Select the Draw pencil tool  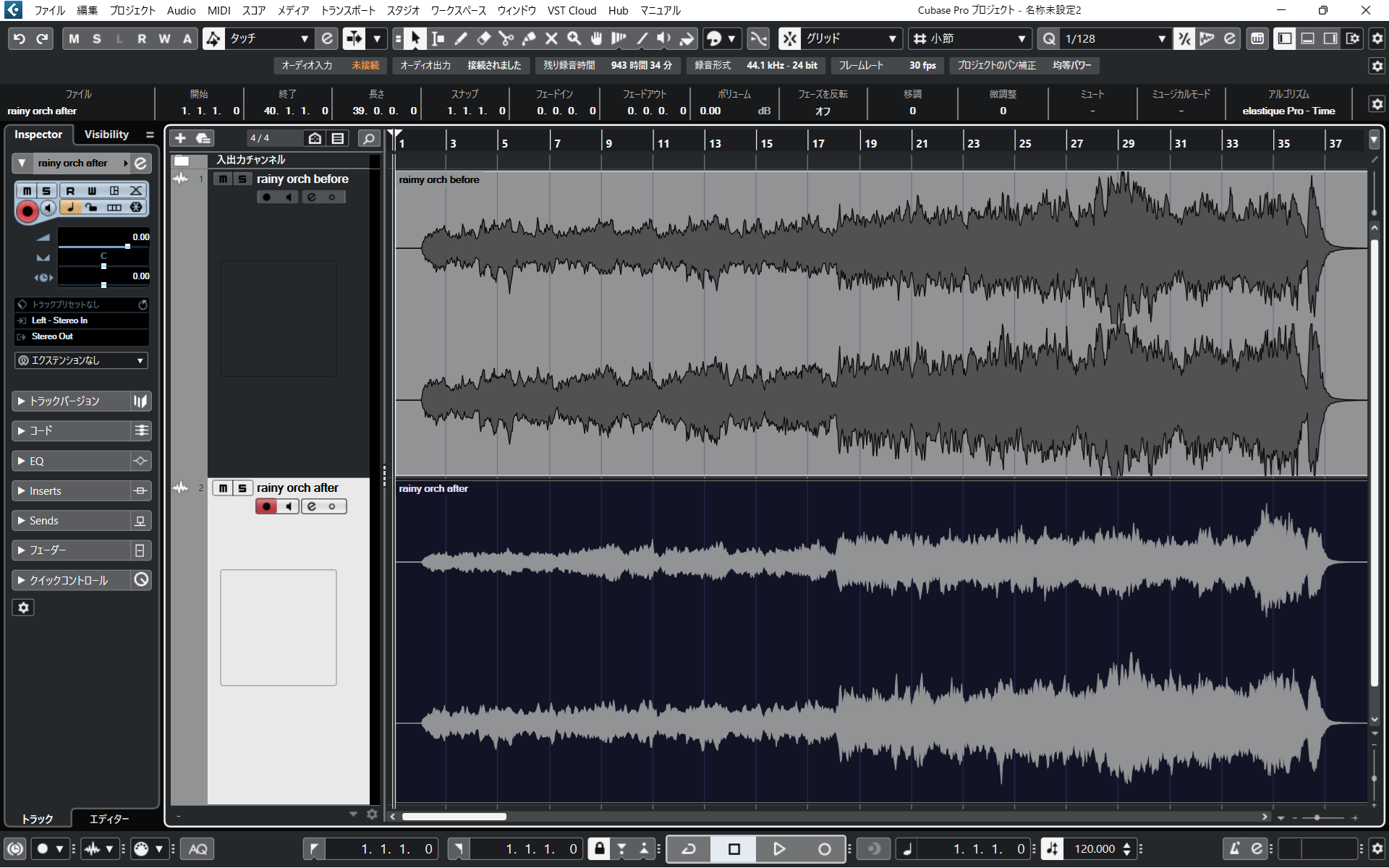461,38
